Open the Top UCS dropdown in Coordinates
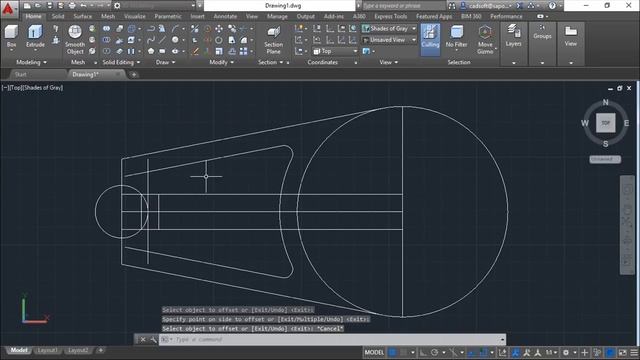The height and width of the screenshot is (360, 640). 335,51
